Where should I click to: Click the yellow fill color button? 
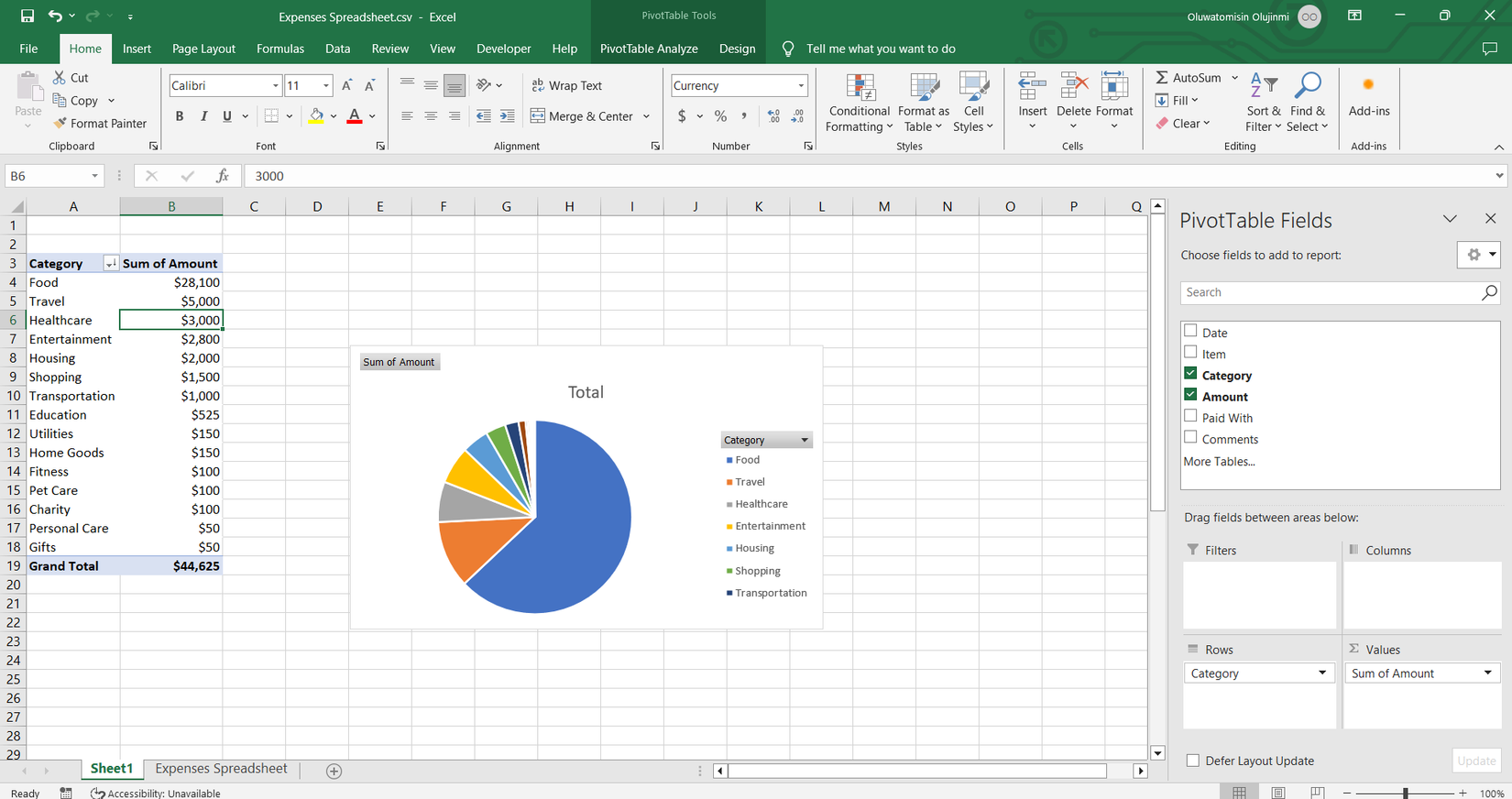coord(316,116)
